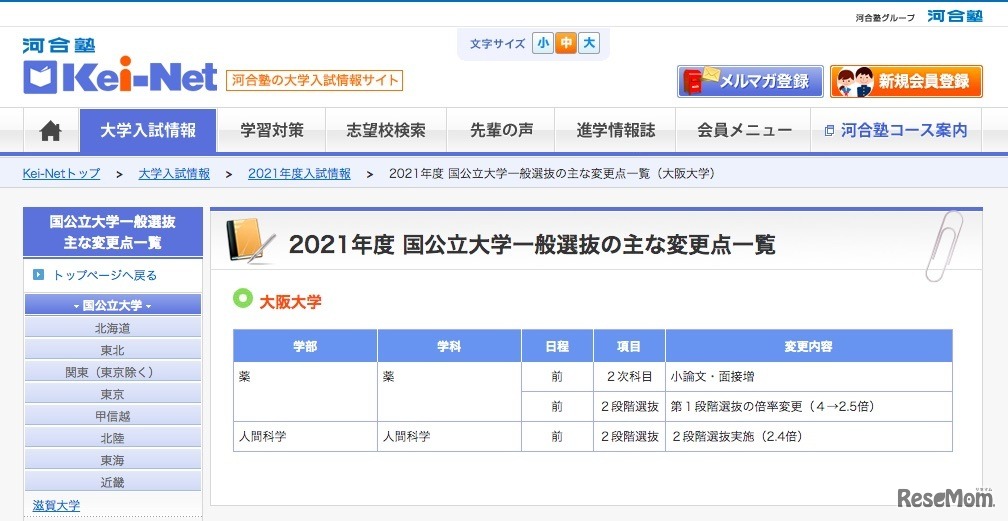
Task: Open メルマガ登録 mail magazine signup
Action: point(750,82)
